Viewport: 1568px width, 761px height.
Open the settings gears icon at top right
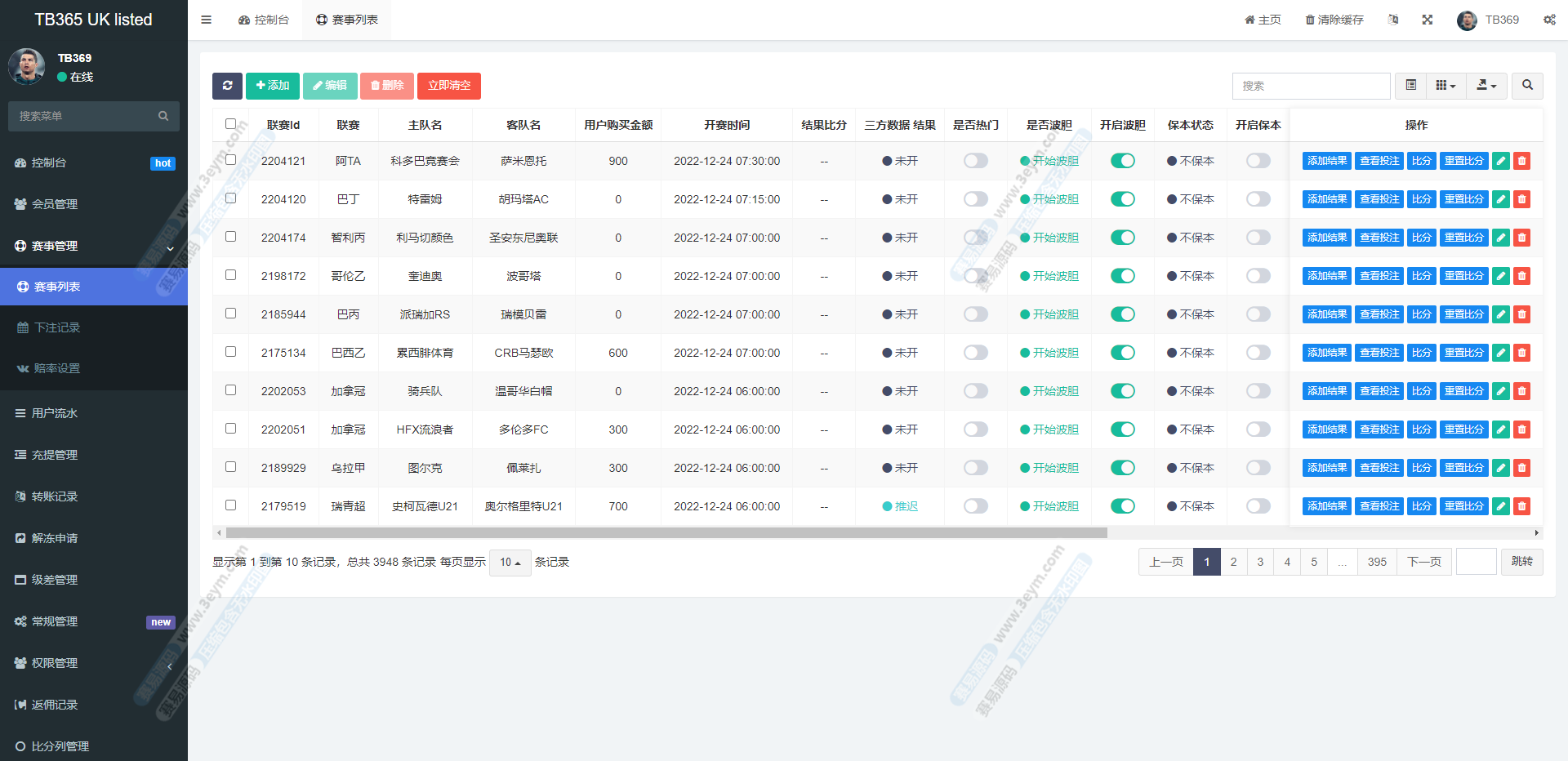1548,20
